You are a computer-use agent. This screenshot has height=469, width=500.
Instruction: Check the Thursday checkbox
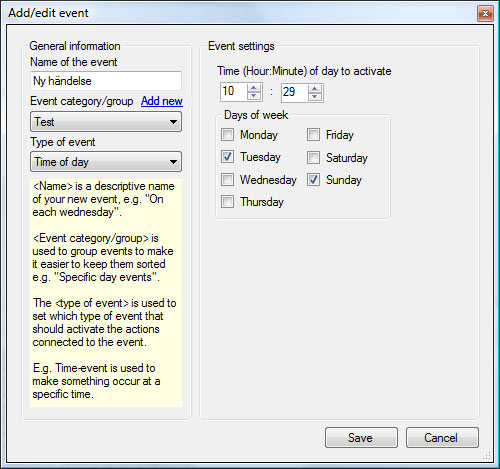pyautogui.click(x=227, y=202)
